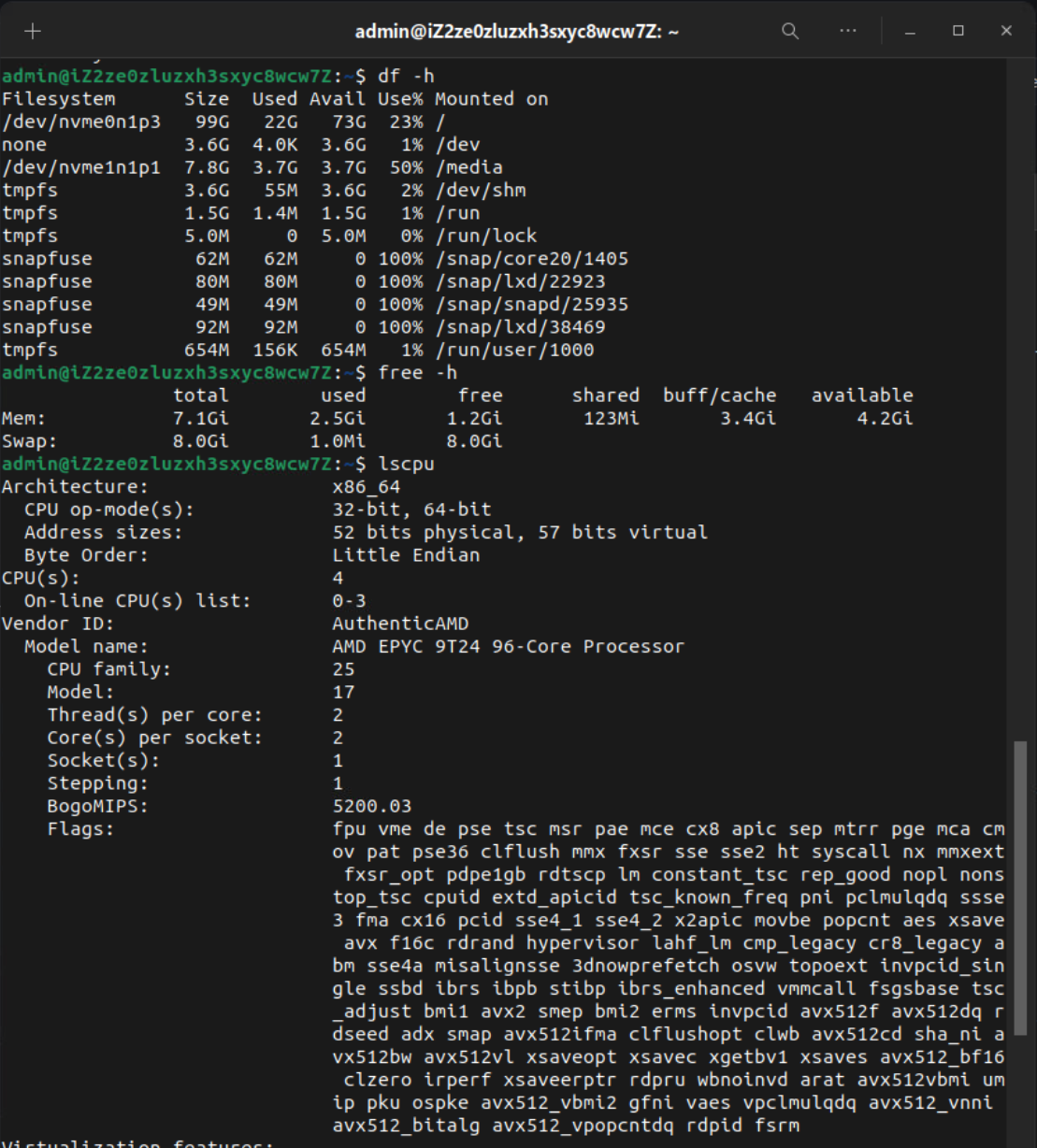Click the search magnifier icon in title bar

click(790, 31)
